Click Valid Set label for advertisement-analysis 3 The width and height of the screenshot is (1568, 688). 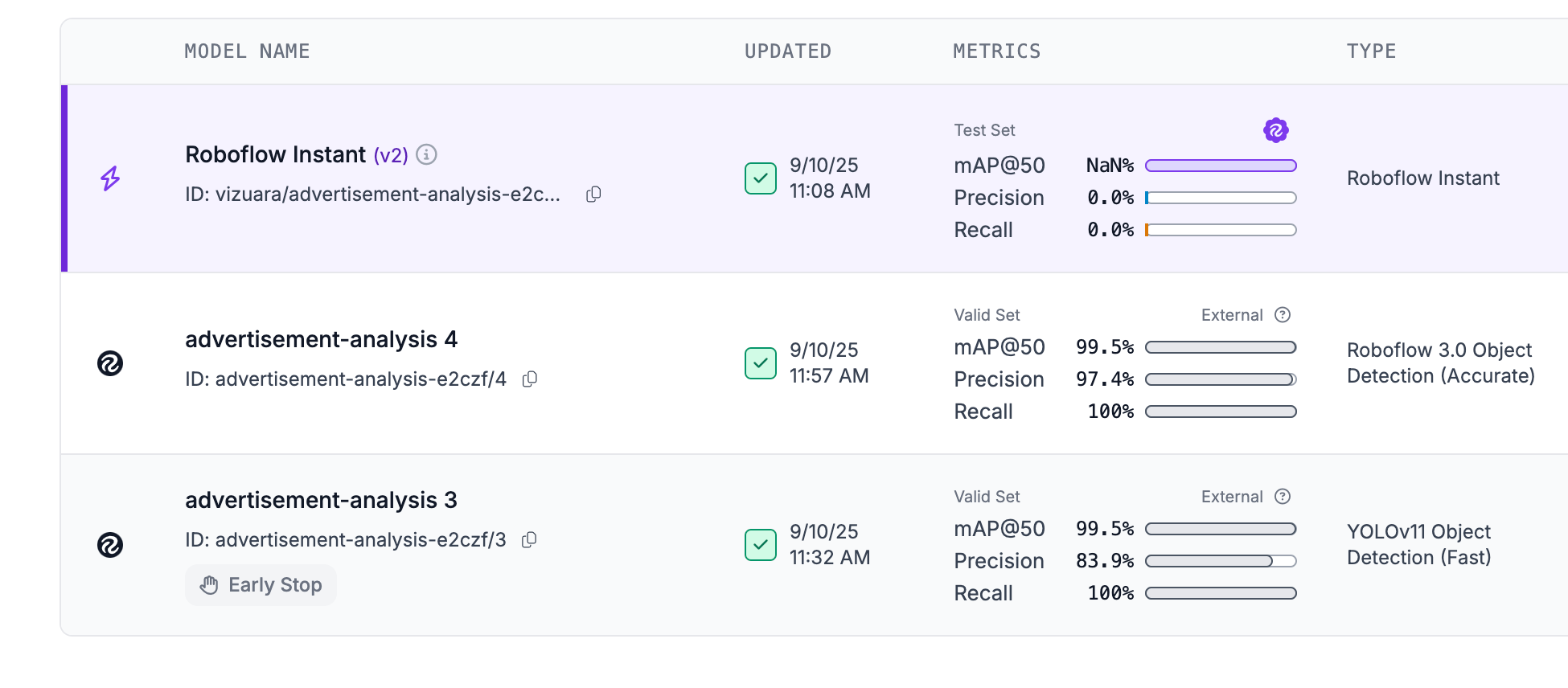coord(987,497)
